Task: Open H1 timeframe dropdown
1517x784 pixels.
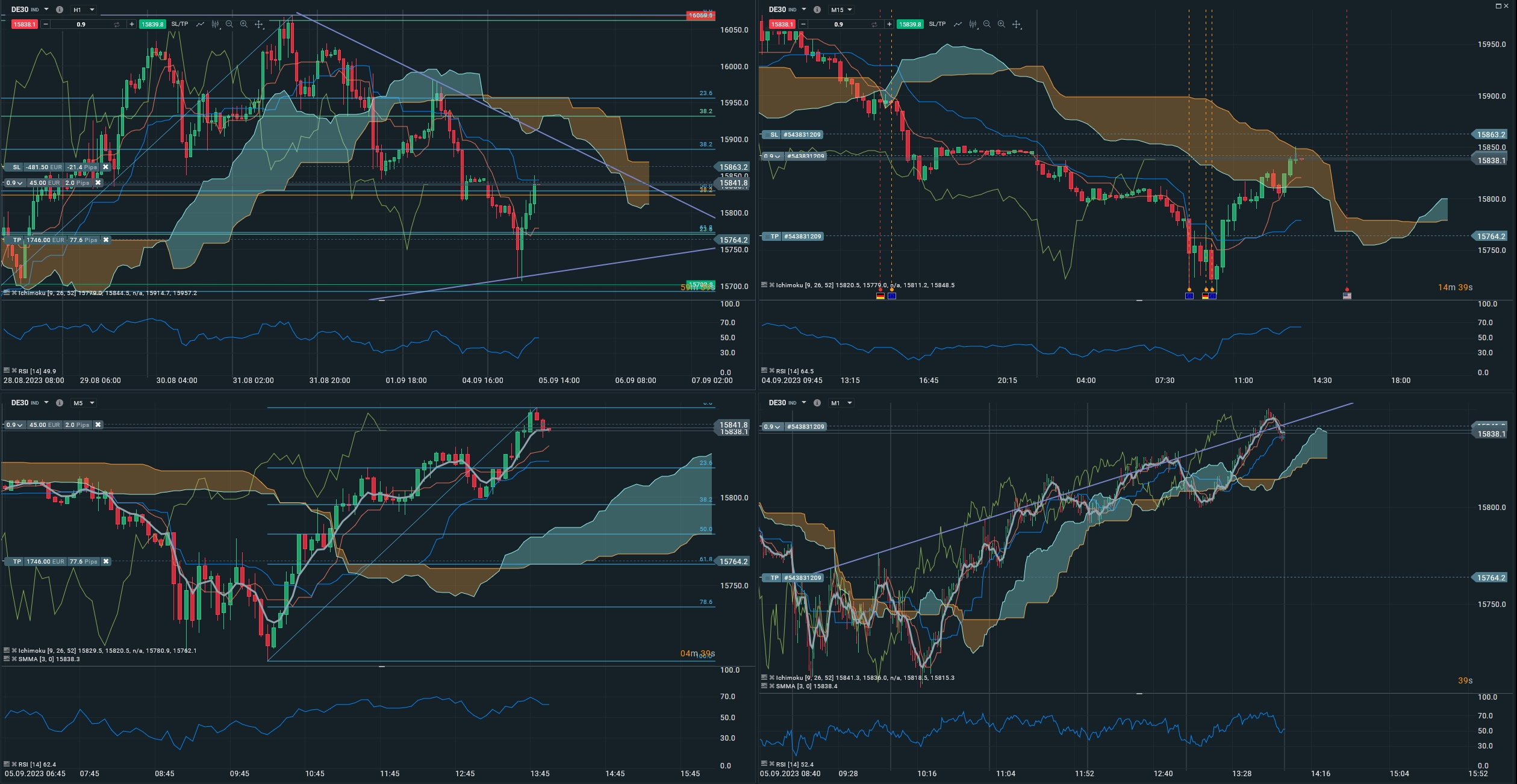Action: coord(84,10)
